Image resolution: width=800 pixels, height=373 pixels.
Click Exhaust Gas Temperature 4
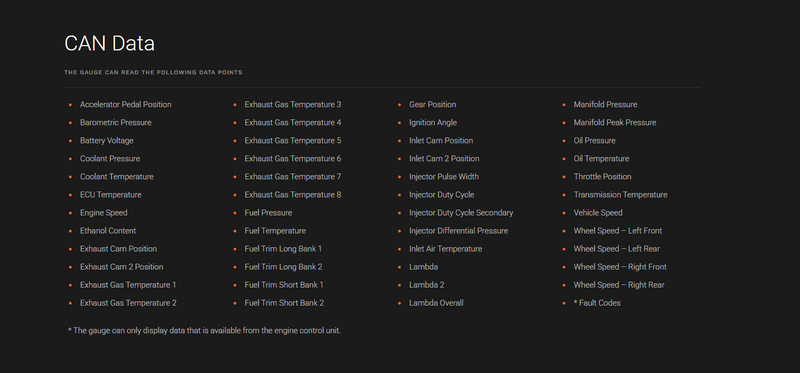[x=293, y=122]
